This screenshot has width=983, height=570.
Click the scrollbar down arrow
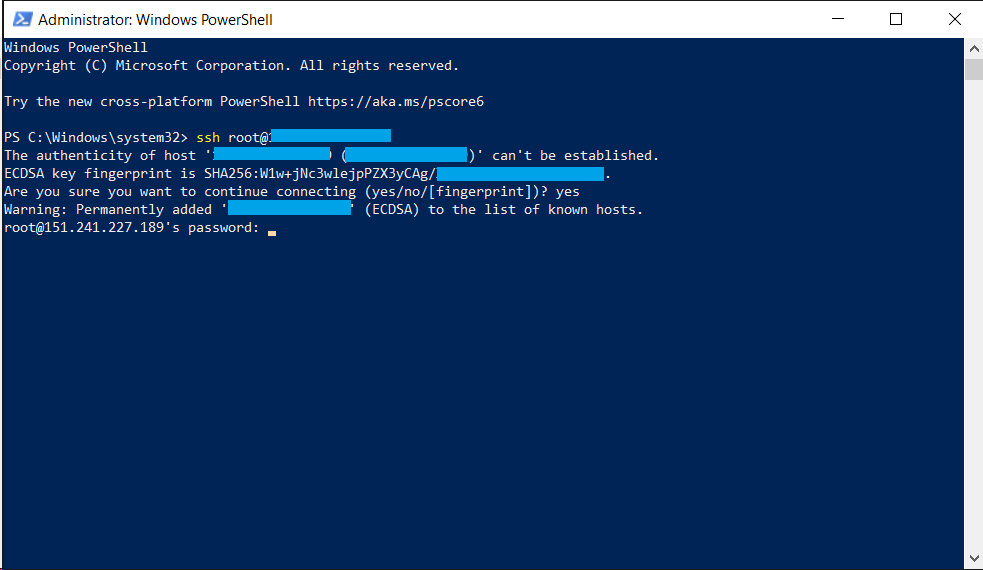click(x=973, y=557)
